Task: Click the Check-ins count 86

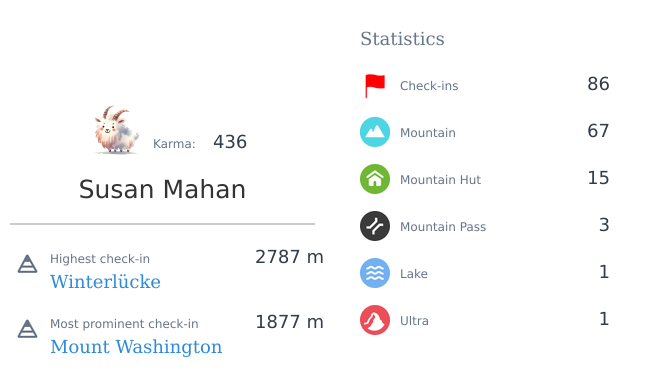Action: point(598,84)
